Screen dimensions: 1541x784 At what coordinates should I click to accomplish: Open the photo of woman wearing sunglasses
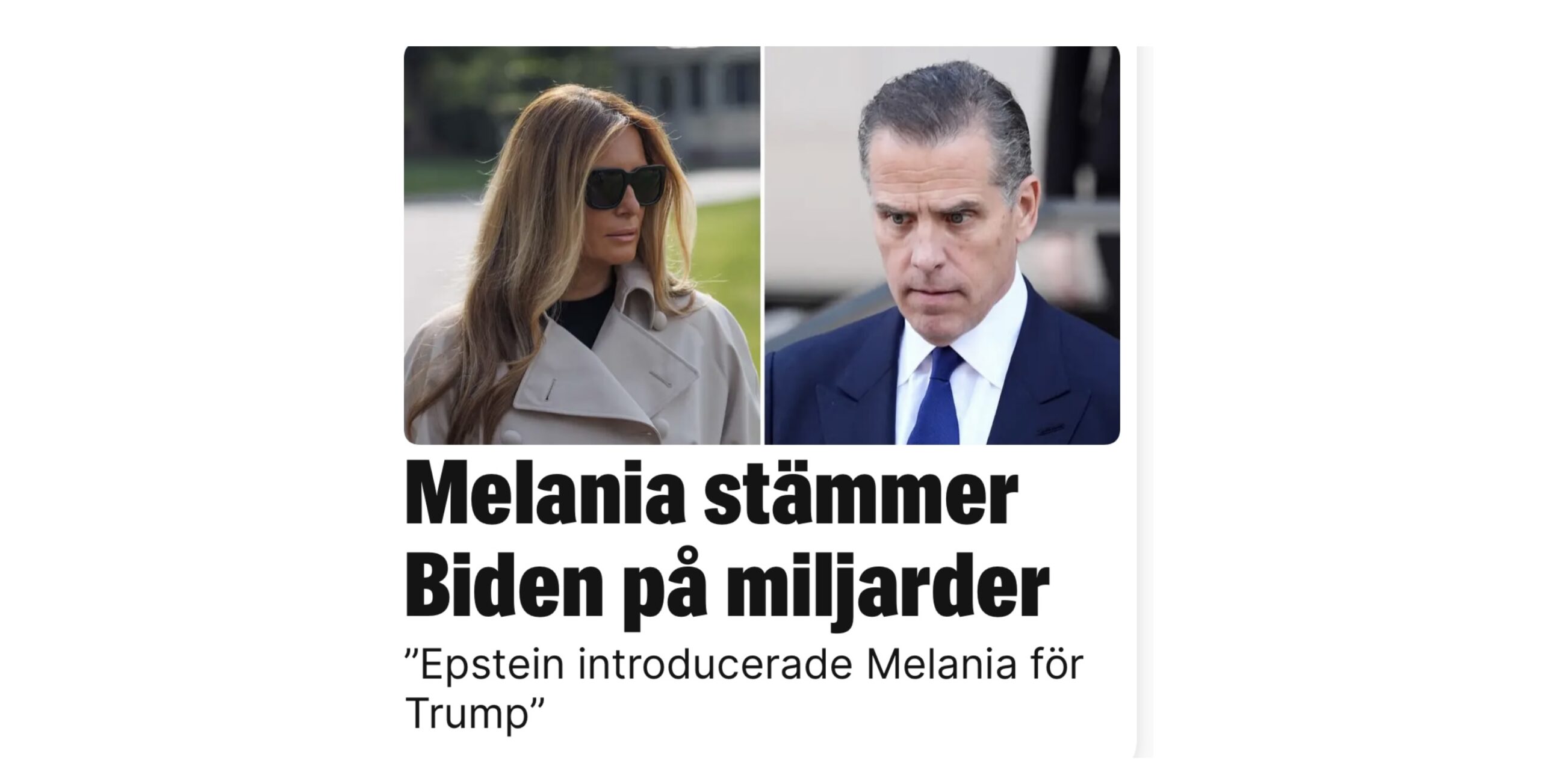click(581, 245)
